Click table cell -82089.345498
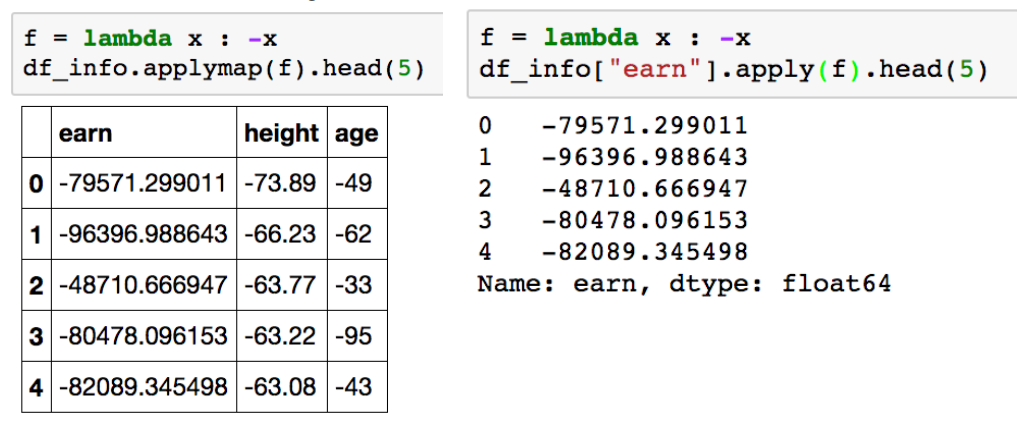The height and width of the screenshot is (431, 1026). (x=144, y=387)
